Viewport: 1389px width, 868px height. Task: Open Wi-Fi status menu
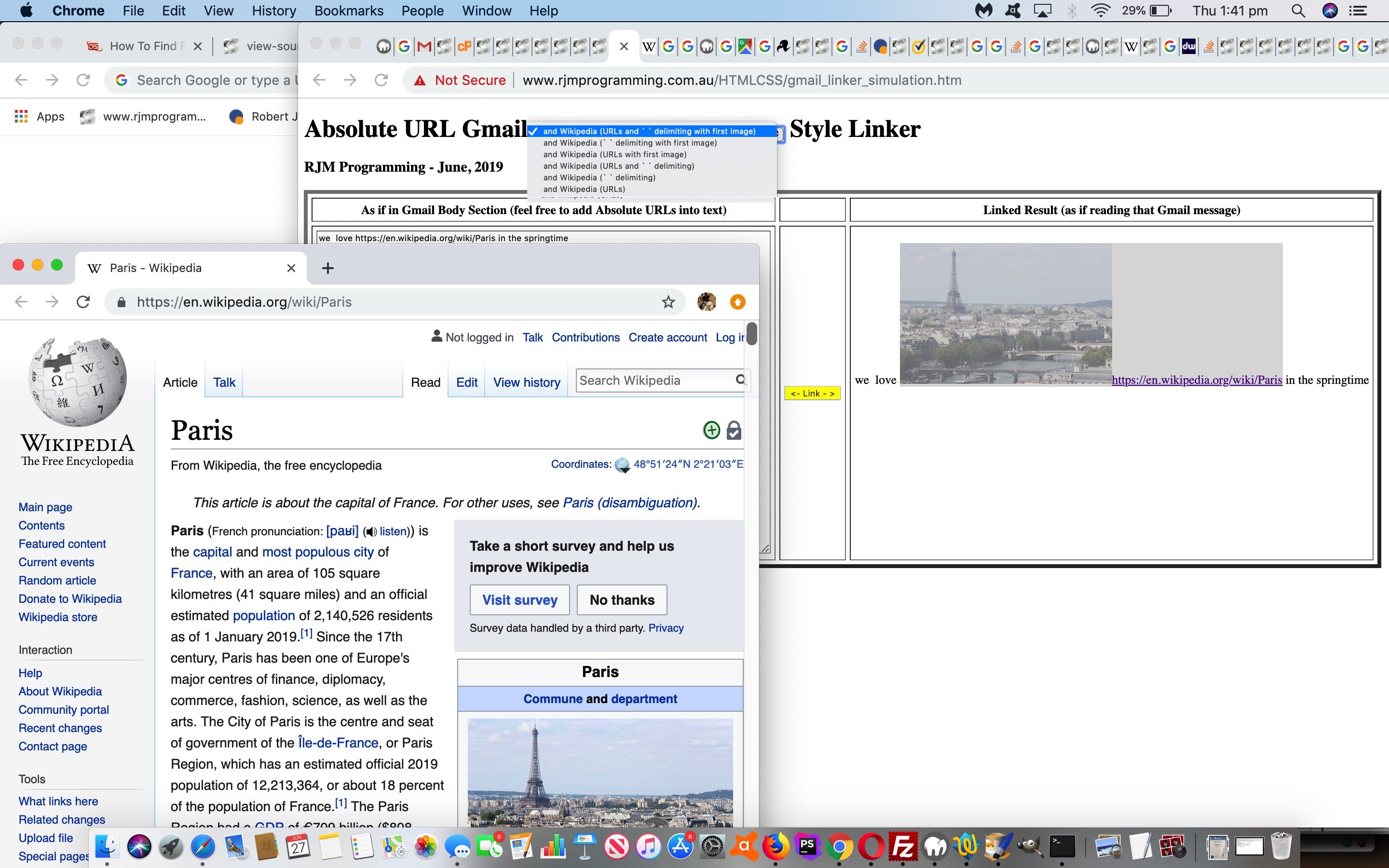pos(1100,10)
